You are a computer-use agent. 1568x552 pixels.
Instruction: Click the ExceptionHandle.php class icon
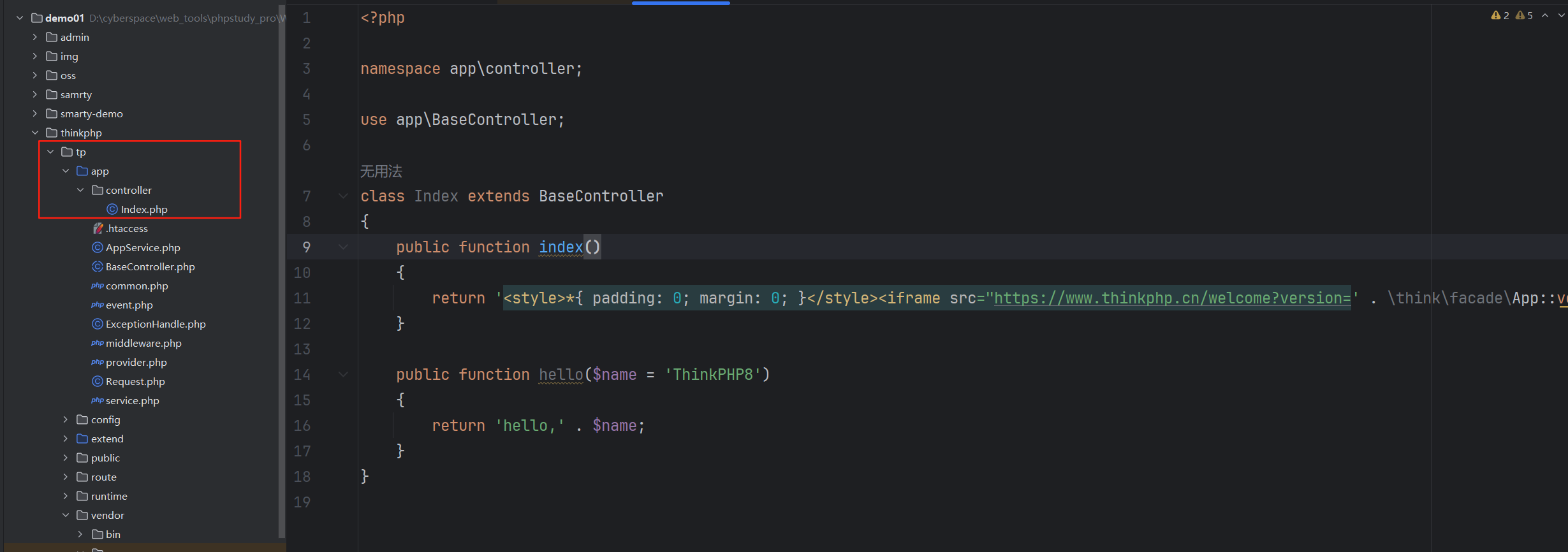coord(98,324)
